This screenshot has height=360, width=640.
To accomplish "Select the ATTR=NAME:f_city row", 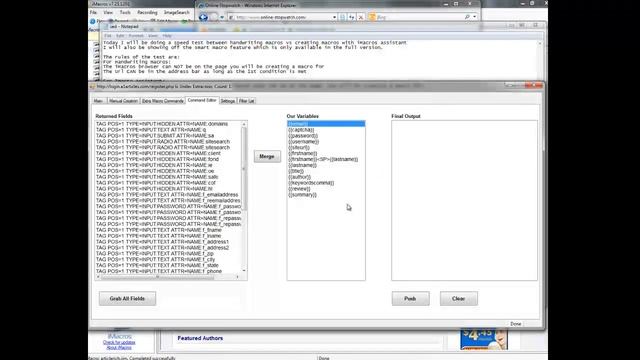I will 168,260.
